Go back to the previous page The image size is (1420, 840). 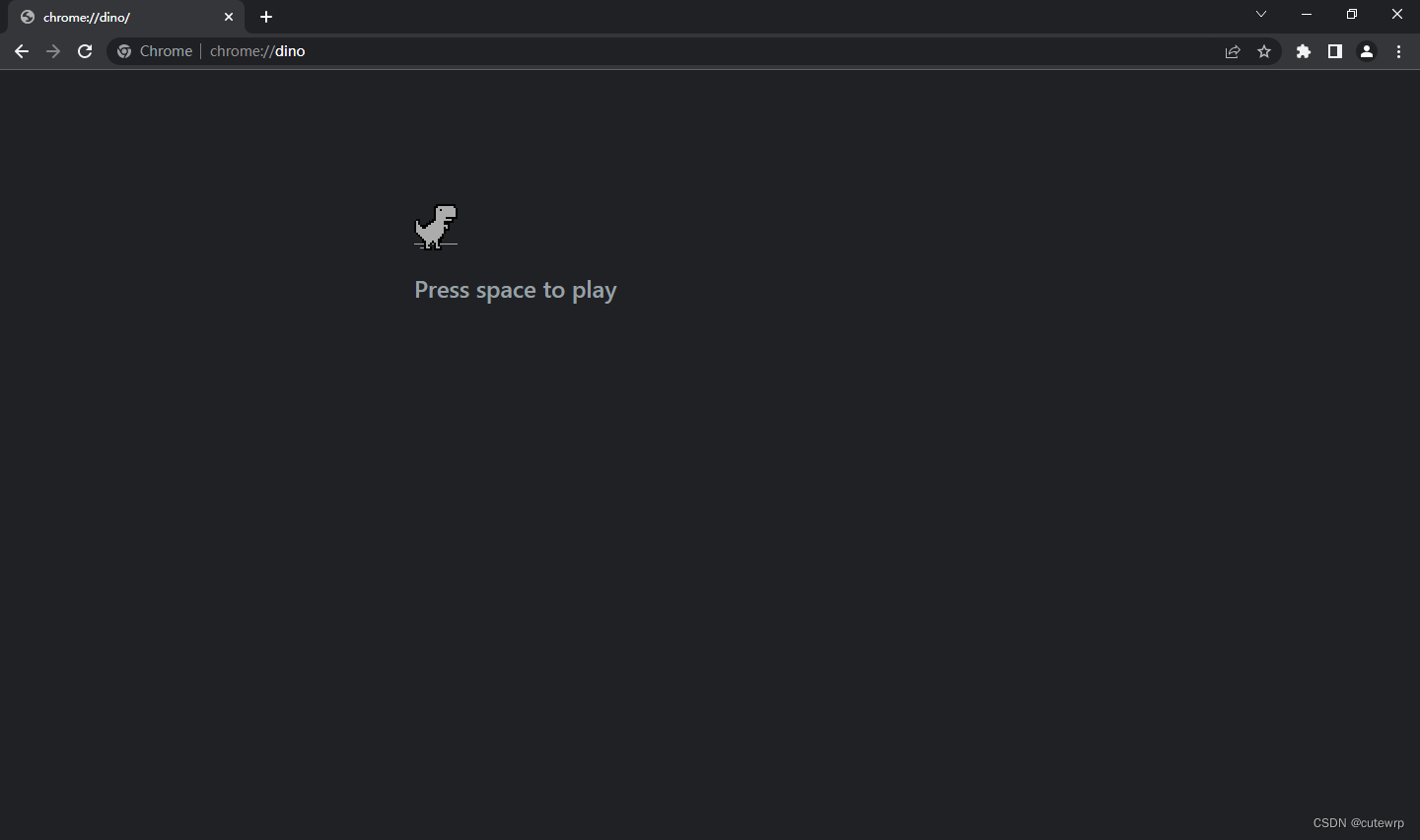[22, 51]
